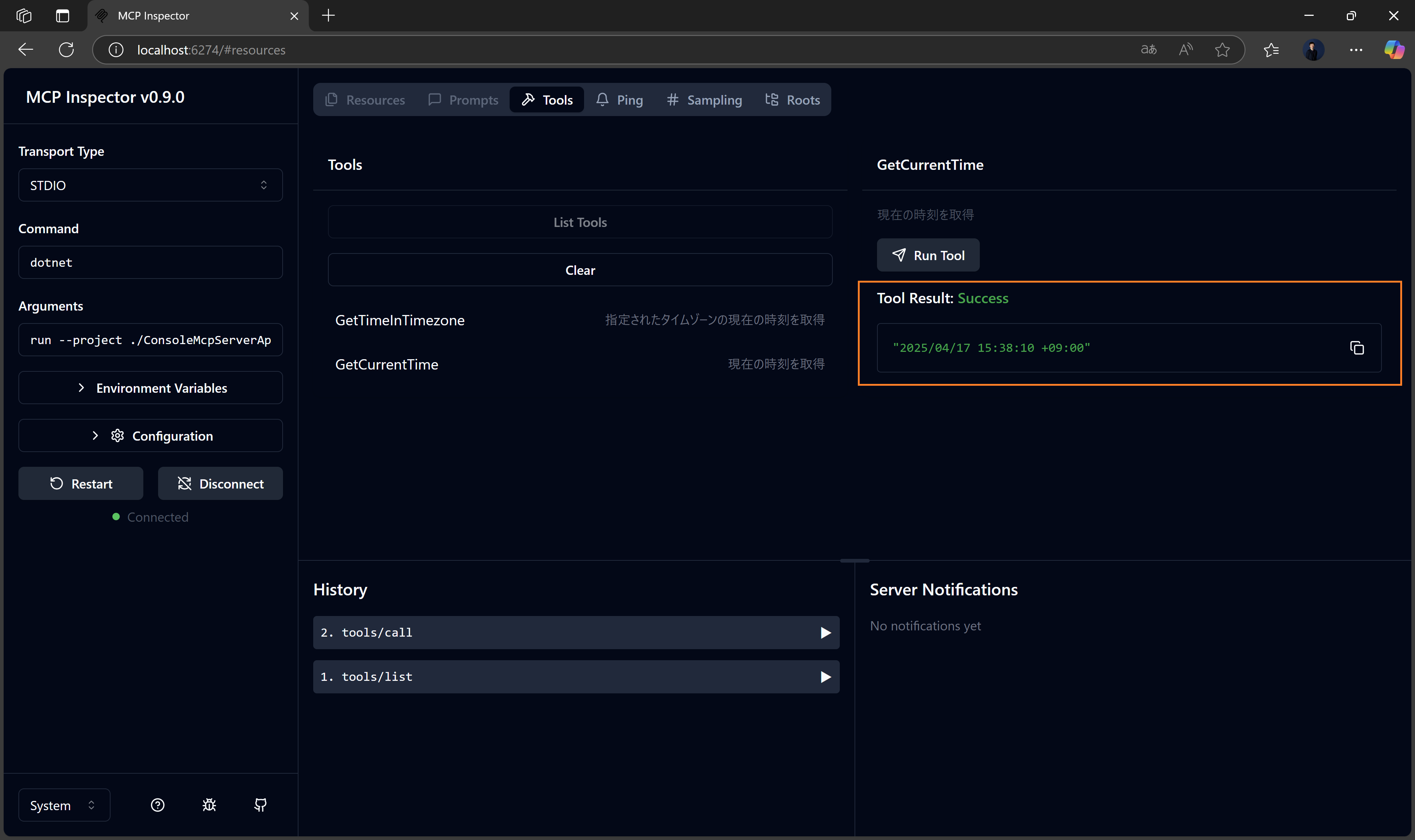The height and width of the screenshot is (840, 1415).
Task: Open the Transport Type STDIO dropdown
Action: [151, 185]
